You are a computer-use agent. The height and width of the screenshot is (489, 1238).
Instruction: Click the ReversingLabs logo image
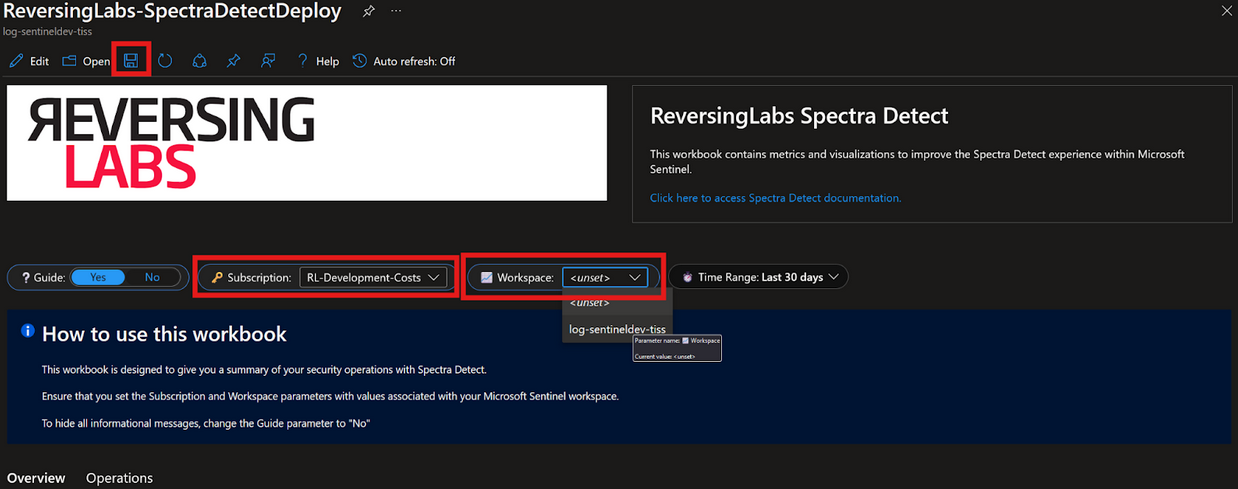click(x=307, y=143)
